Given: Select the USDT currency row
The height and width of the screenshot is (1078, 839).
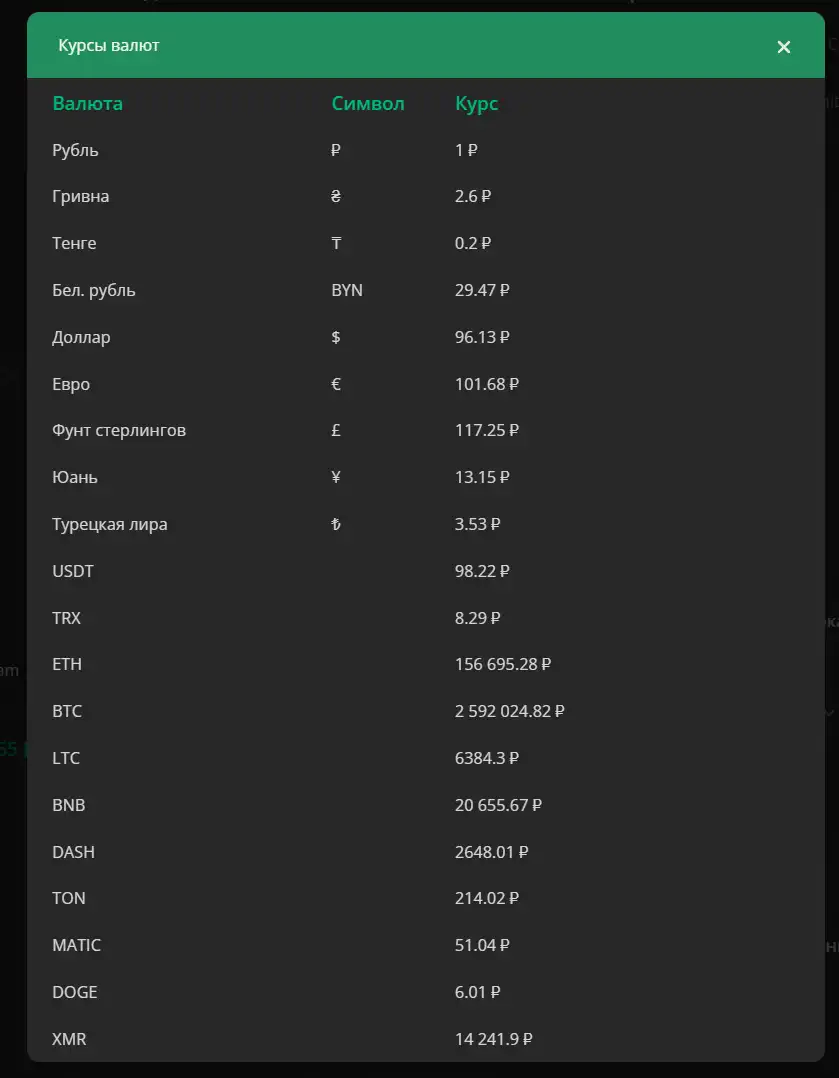Looking at the screenshot, I should point(426,571).
